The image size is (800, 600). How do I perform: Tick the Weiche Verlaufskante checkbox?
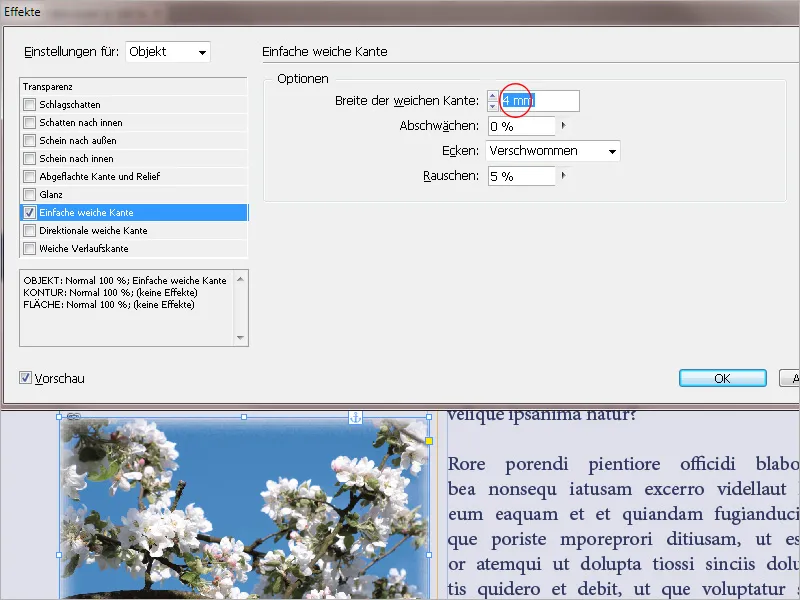[x=30, y=248]
